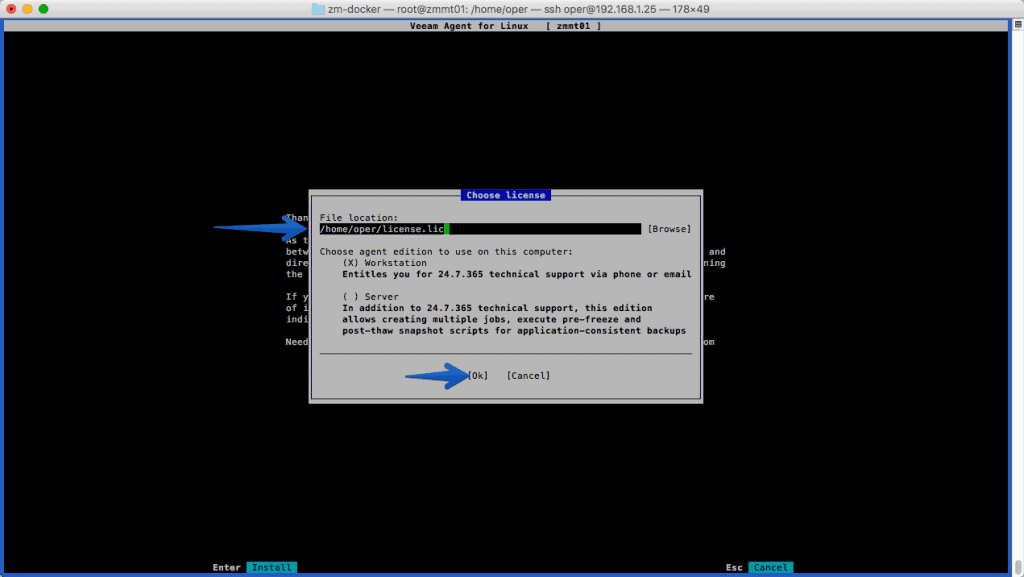The image size is (1024, 577).
Task: Click the yellow minimize window button
Action: coord(27,9)
